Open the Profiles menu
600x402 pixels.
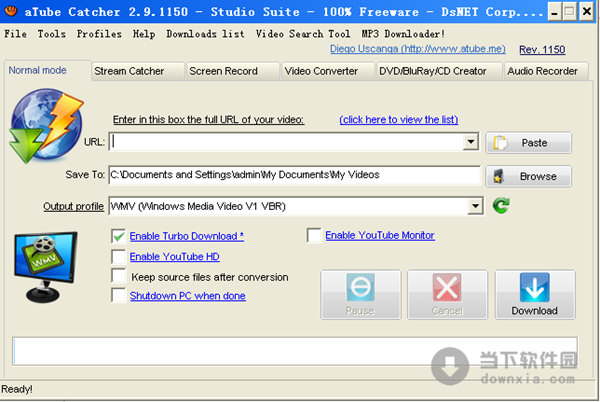(99, 34)
